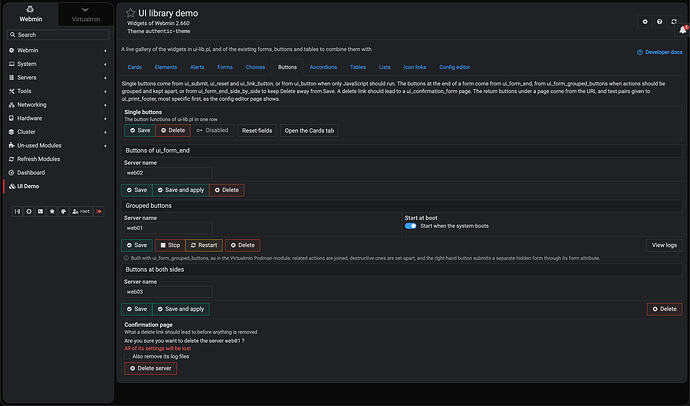Image resolution: width=690 pixels, height=406 pixels.
Task: Open module configuration gear icon in header
Action: (x=645, y=22)
